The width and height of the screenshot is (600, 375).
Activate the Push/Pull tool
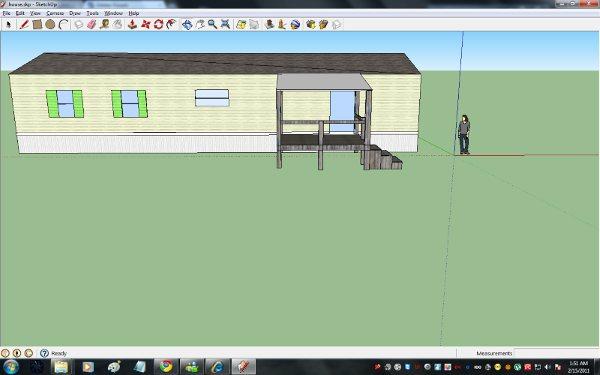(x=132, y=24)
